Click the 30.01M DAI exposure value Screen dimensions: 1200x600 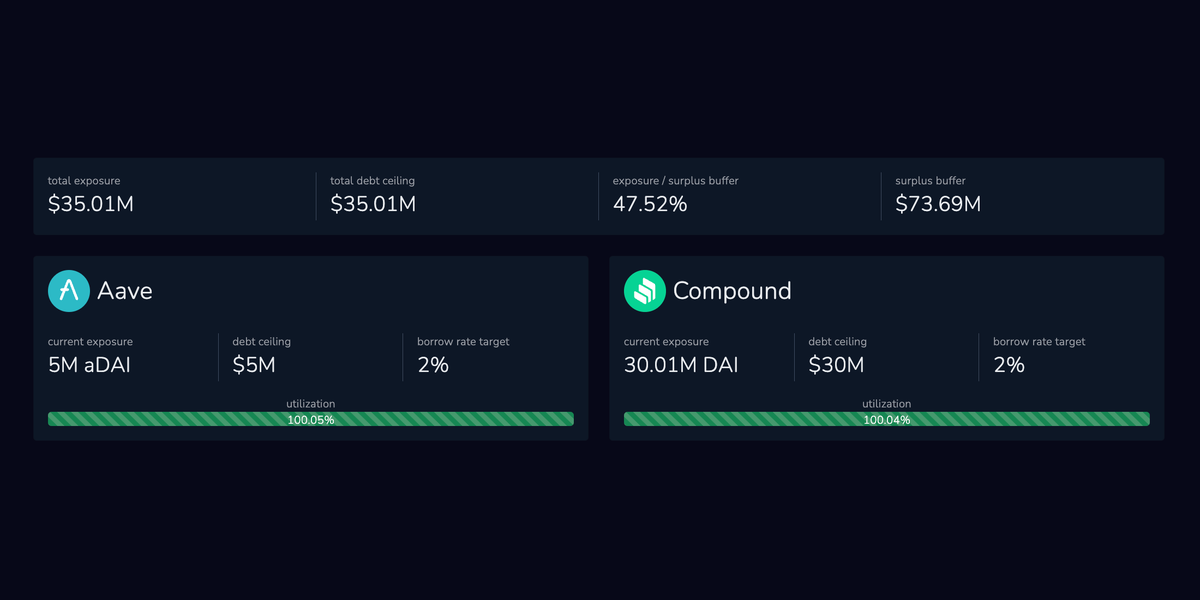[x=681, y=365]
